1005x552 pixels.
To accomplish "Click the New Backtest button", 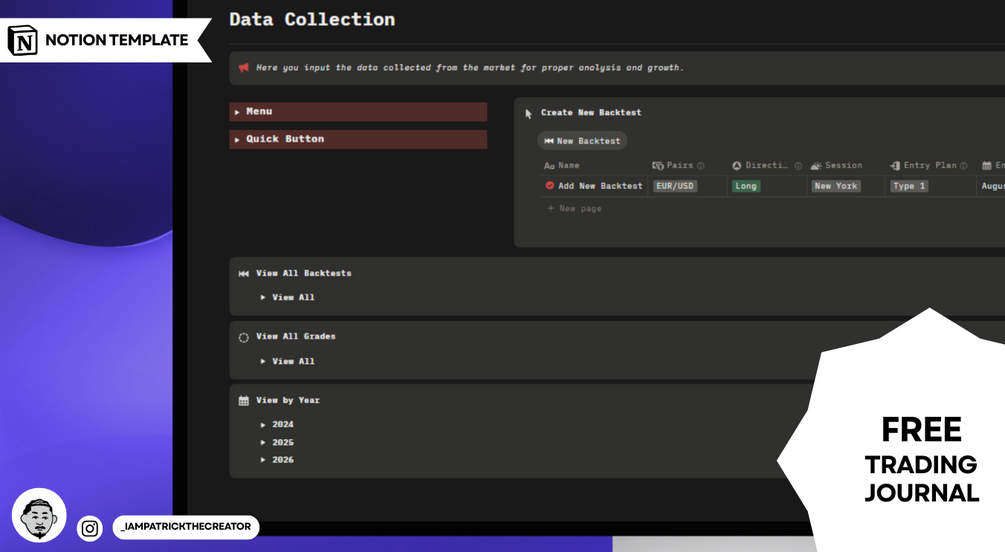I will tap(582, 141).
